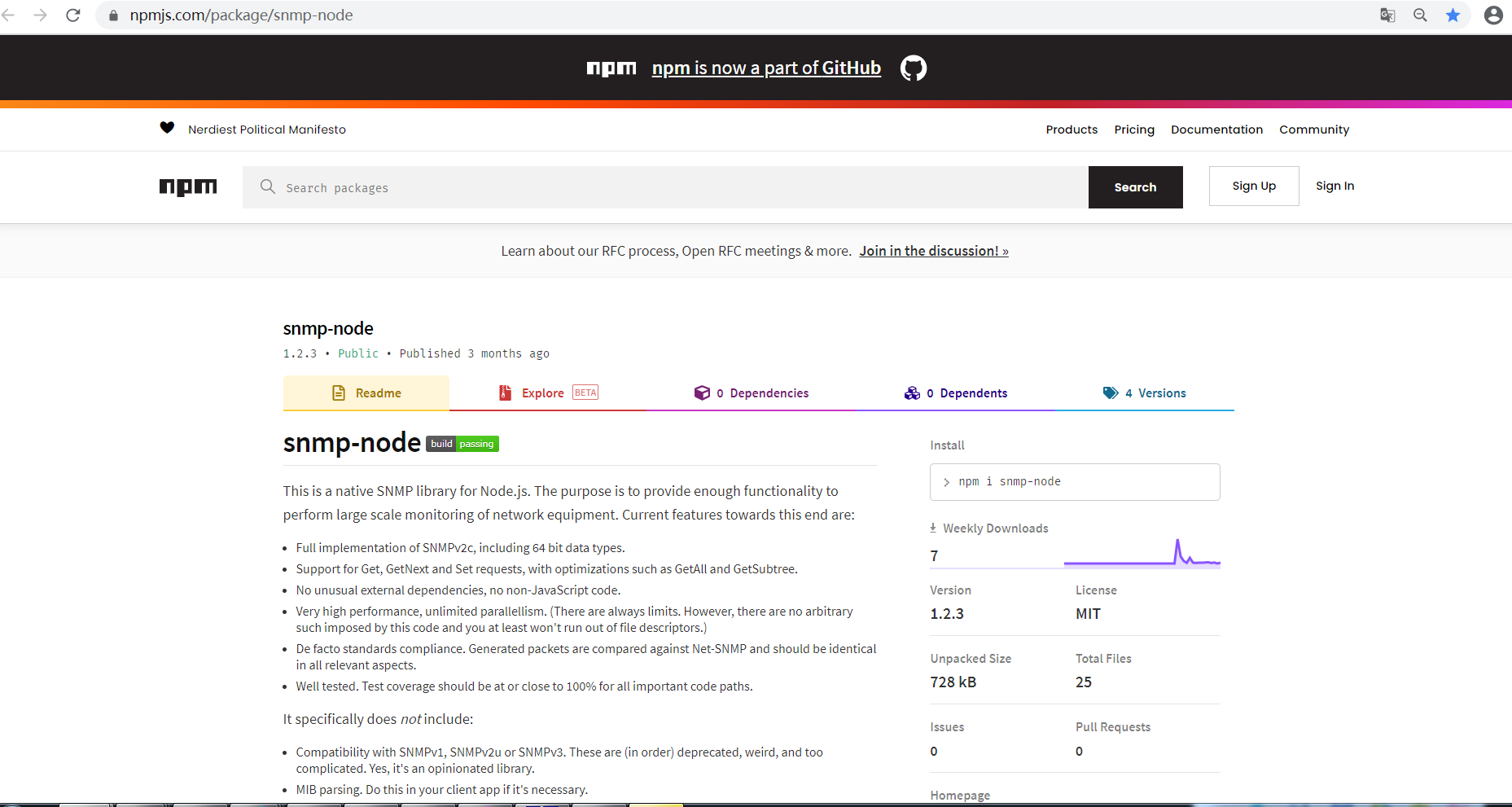Click the black heart icon

pos(167,127)
